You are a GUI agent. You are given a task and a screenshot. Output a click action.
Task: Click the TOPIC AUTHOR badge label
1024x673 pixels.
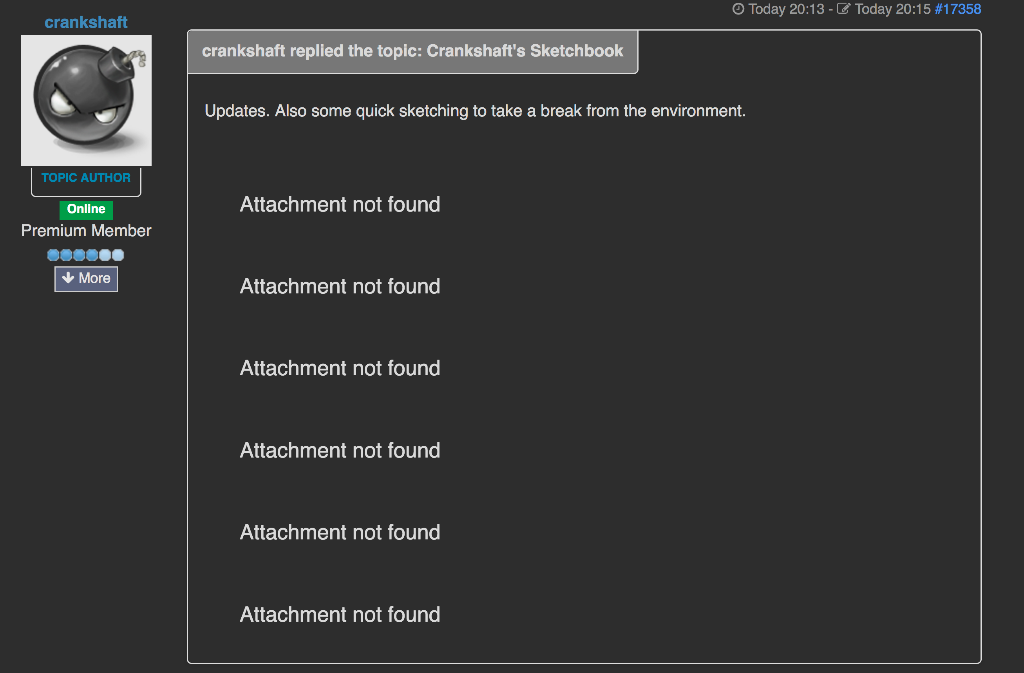86,178
